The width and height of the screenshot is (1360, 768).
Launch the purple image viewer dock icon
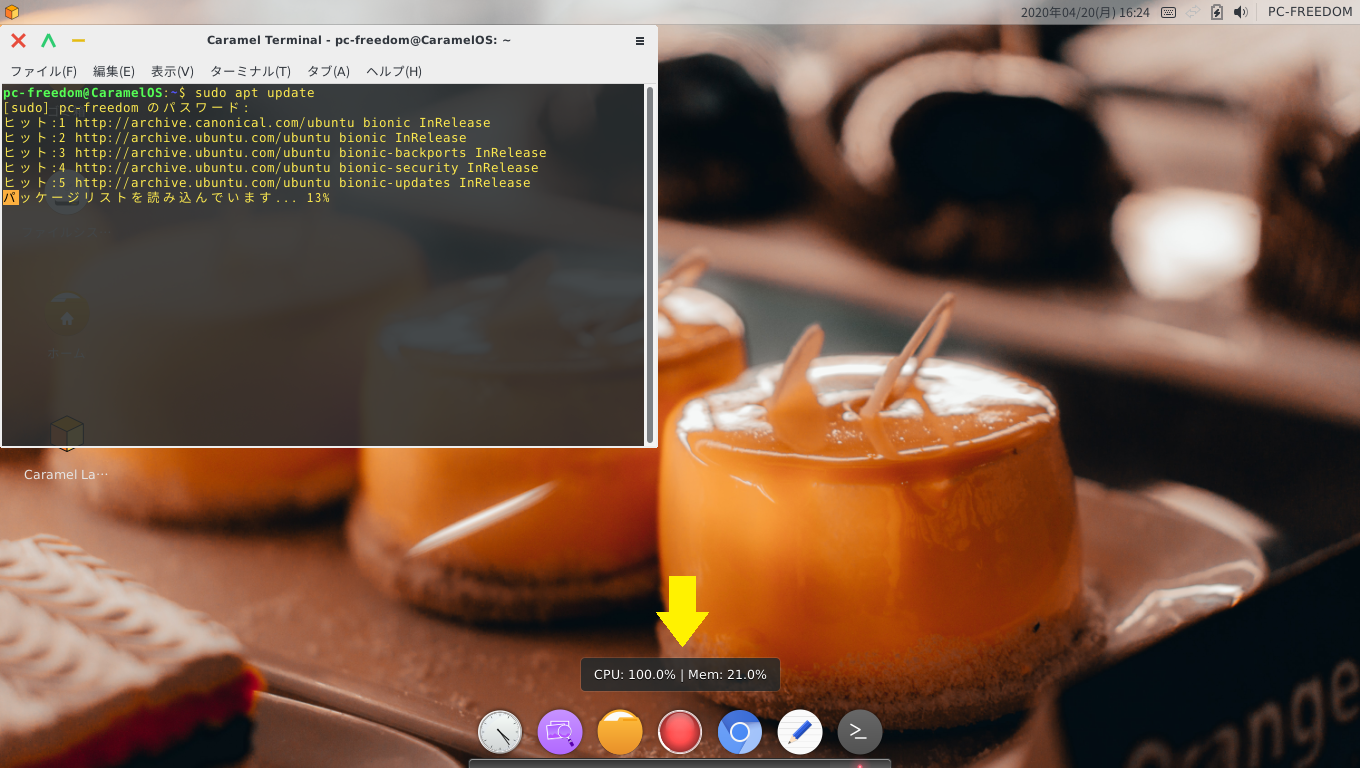coord(560,732)
